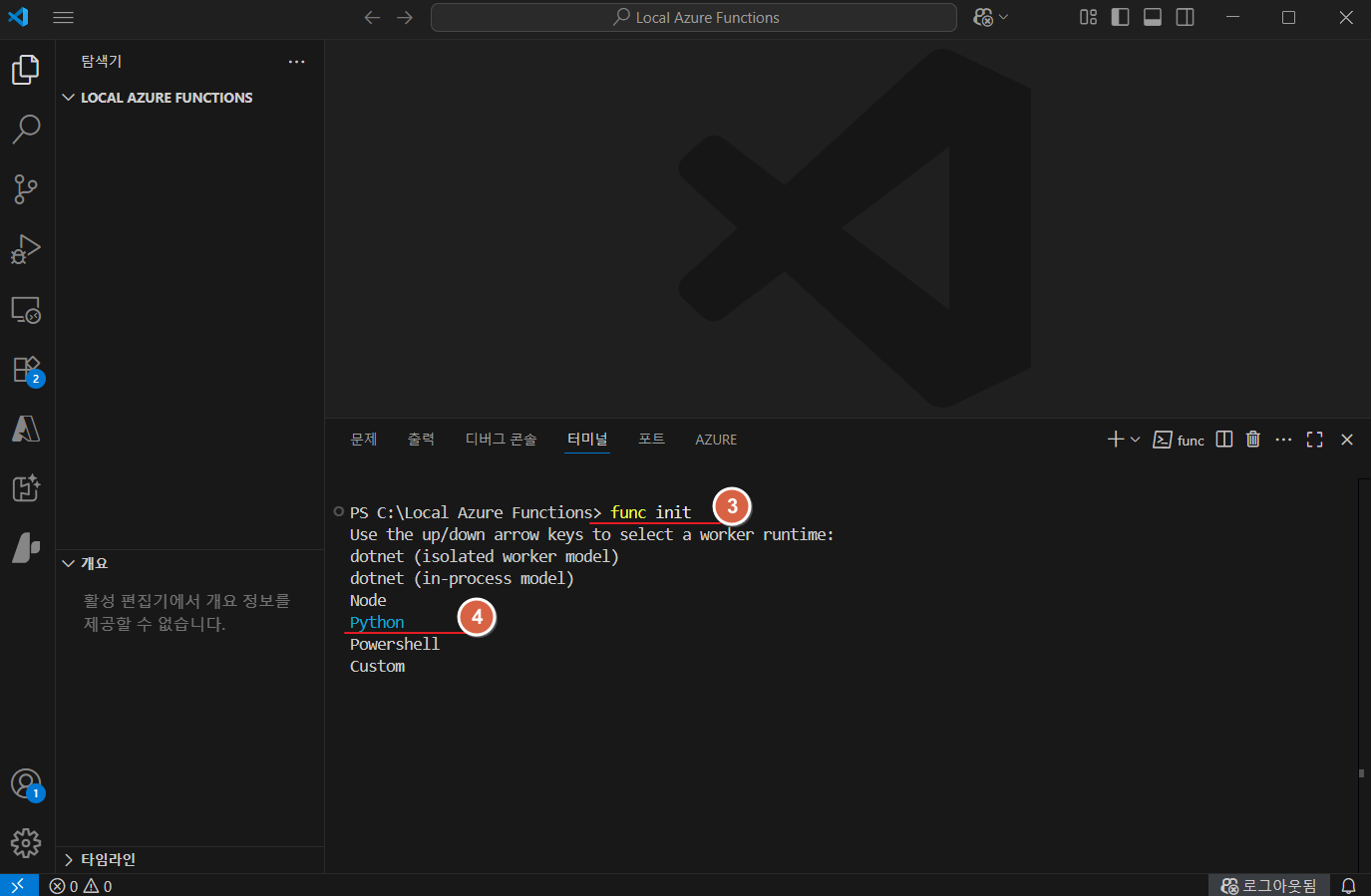1371x896 pixels.
Task: Open the Copilot dropdown chevron
Action: point(1003,18)
